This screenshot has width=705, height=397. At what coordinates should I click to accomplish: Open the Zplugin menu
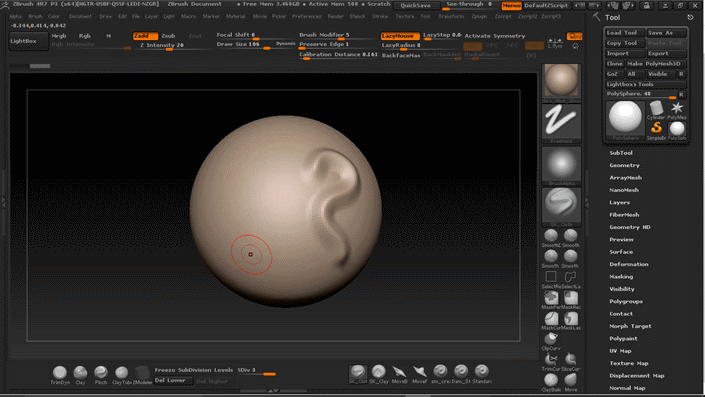(x=479, y=16)
